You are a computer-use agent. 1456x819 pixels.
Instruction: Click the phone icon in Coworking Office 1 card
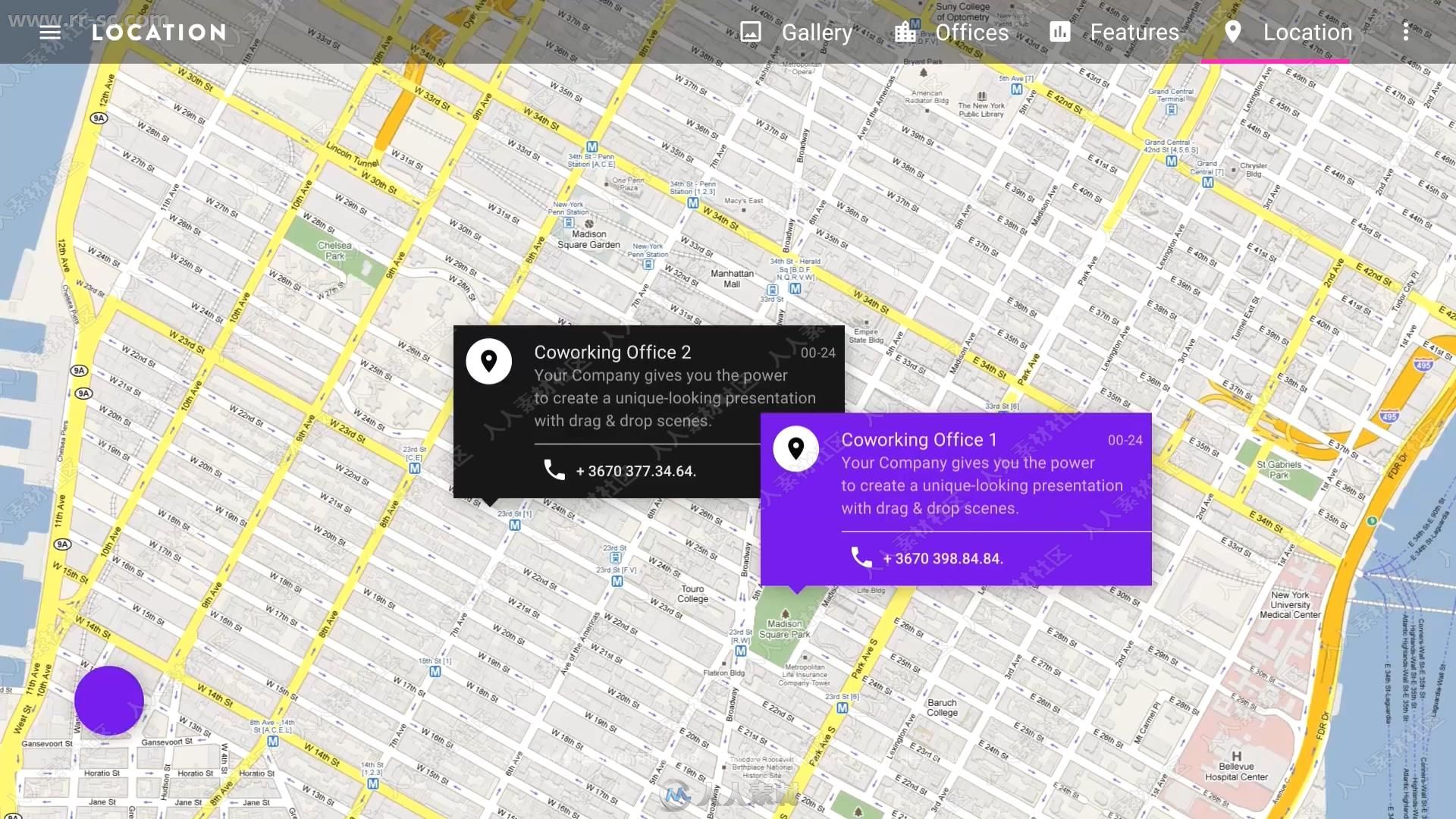tap(861, 557)
